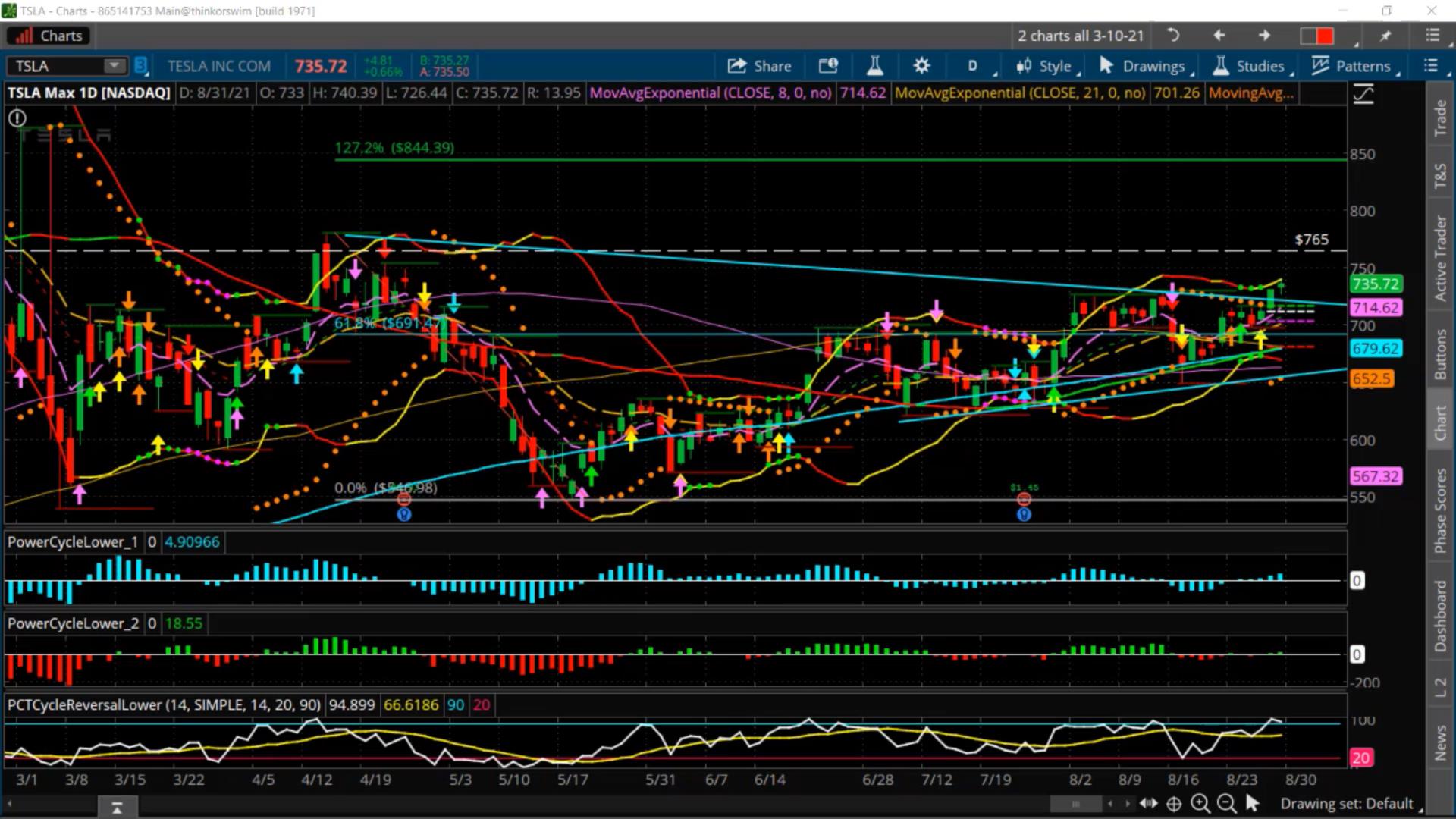Open the 'Drawing set: Default' dropdown
This screenshot has width=1456, height=819.
click(x=1351, y=804)
